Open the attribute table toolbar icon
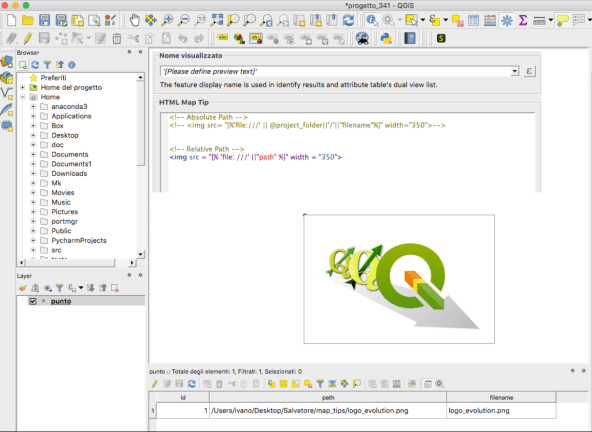The width and height of the screenshot is (592, 432). pos(473,20)
